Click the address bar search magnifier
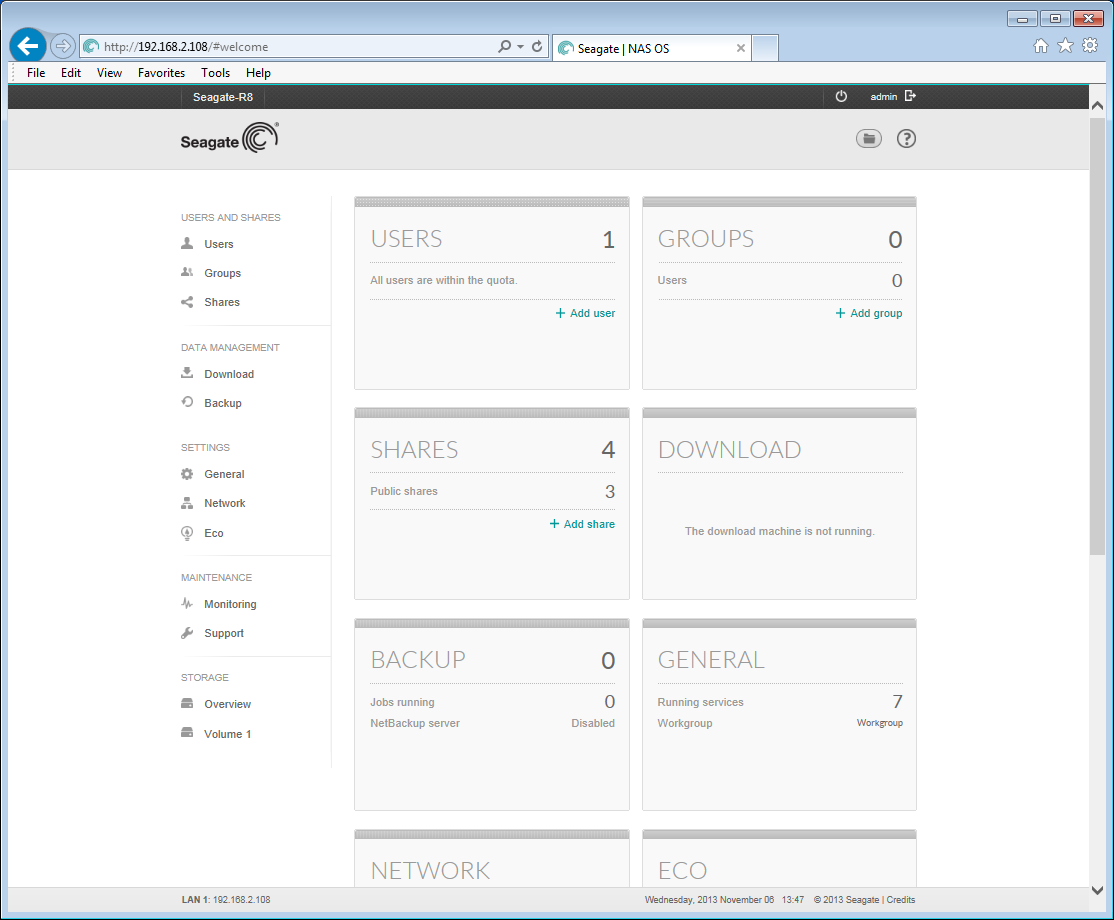 click(x=504, y=46)
